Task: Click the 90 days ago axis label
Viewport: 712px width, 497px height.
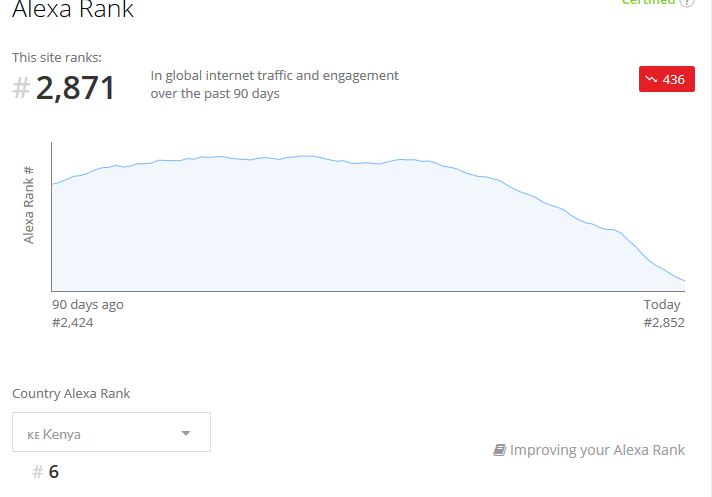Action: [88, 305]
